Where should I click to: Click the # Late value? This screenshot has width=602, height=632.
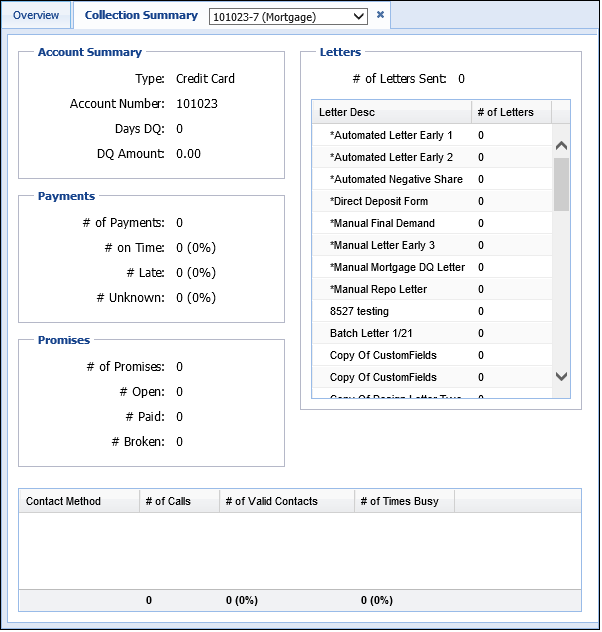tap(196, 272)
